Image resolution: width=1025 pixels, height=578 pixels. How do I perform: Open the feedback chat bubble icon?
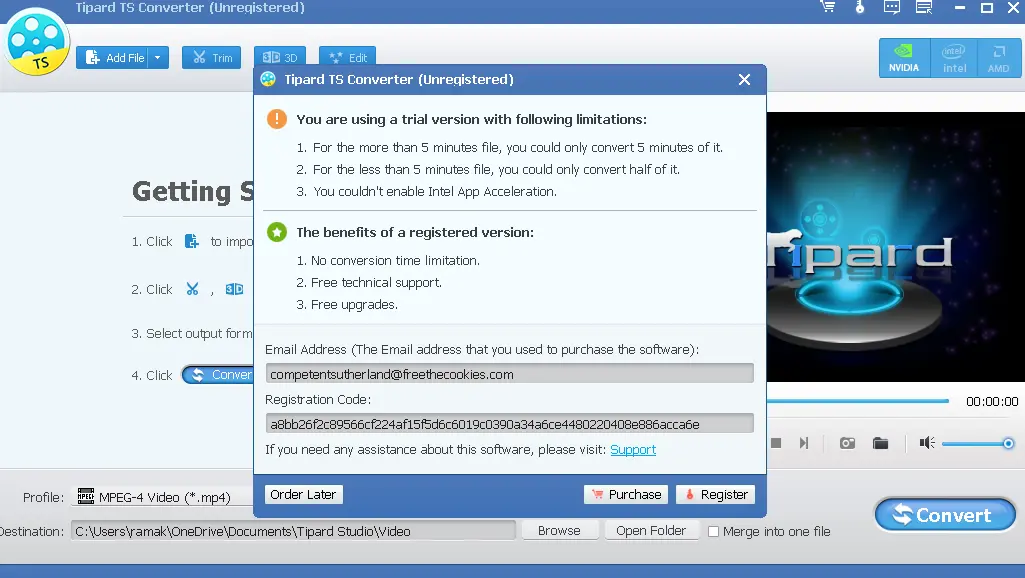tap(891, 8)
